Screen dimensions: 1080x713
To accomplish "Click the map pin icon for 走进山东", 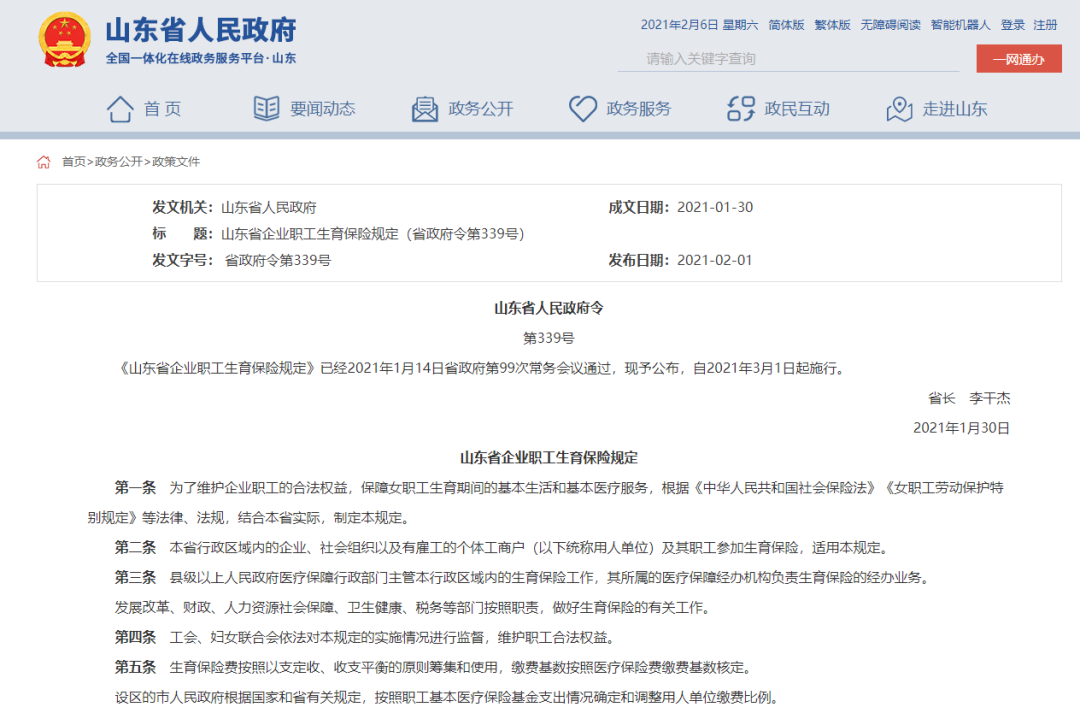I will pyautogui.click(x=899, y=109).
